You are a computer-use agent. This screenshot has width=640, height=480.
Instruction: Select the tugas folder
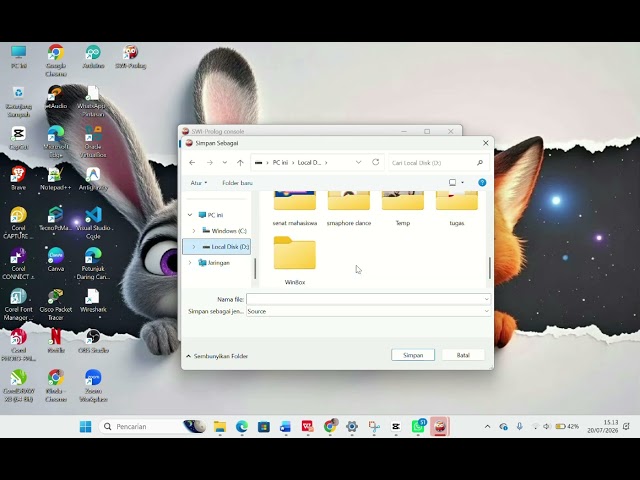tap(457, 209)
